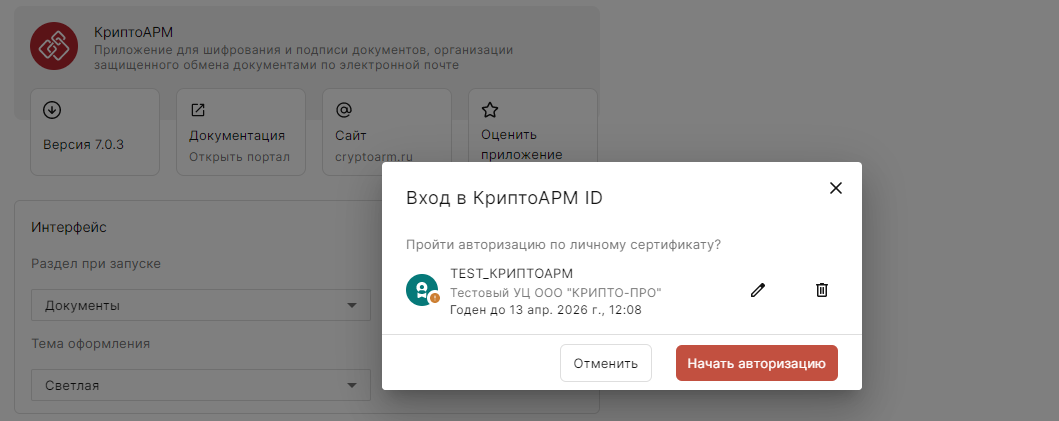Image resolution: width=1059 pixels, height=421 pixels.
Task: Close the Вход в КриптоАРМ ID dialog
Action: (835, 189)
